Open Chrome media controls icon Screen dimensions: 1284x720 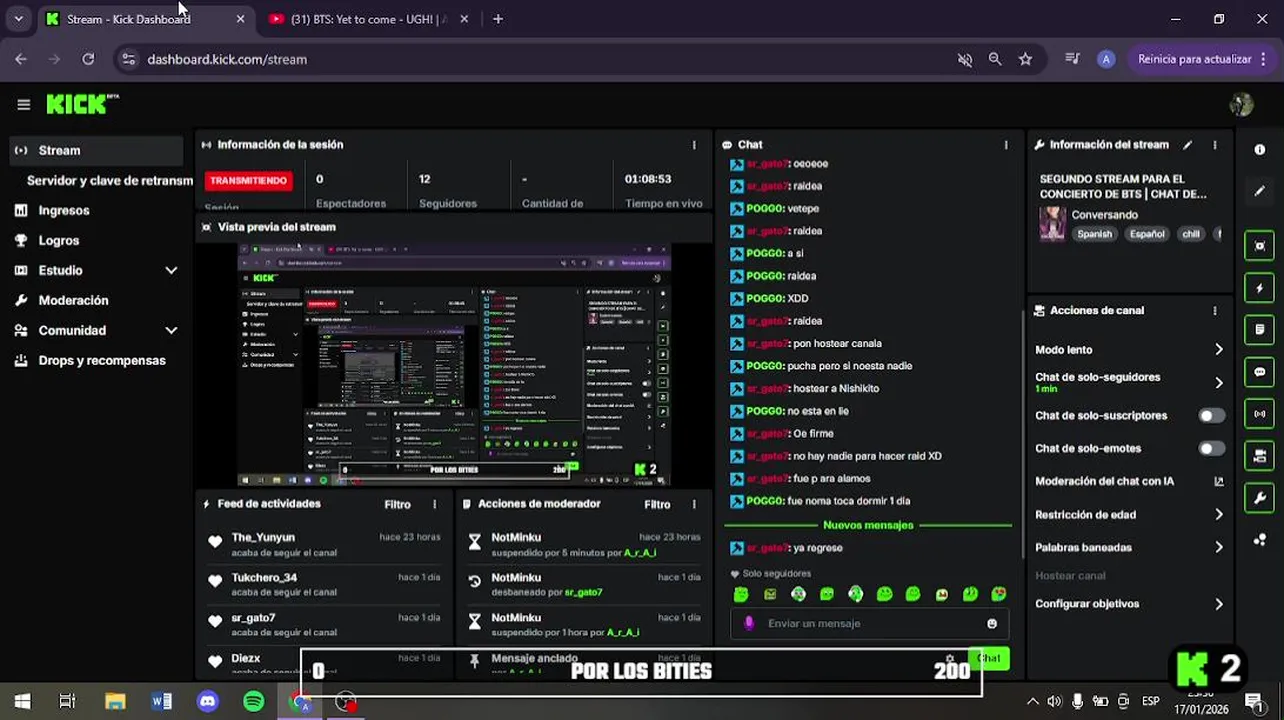tap(1073, 59)
